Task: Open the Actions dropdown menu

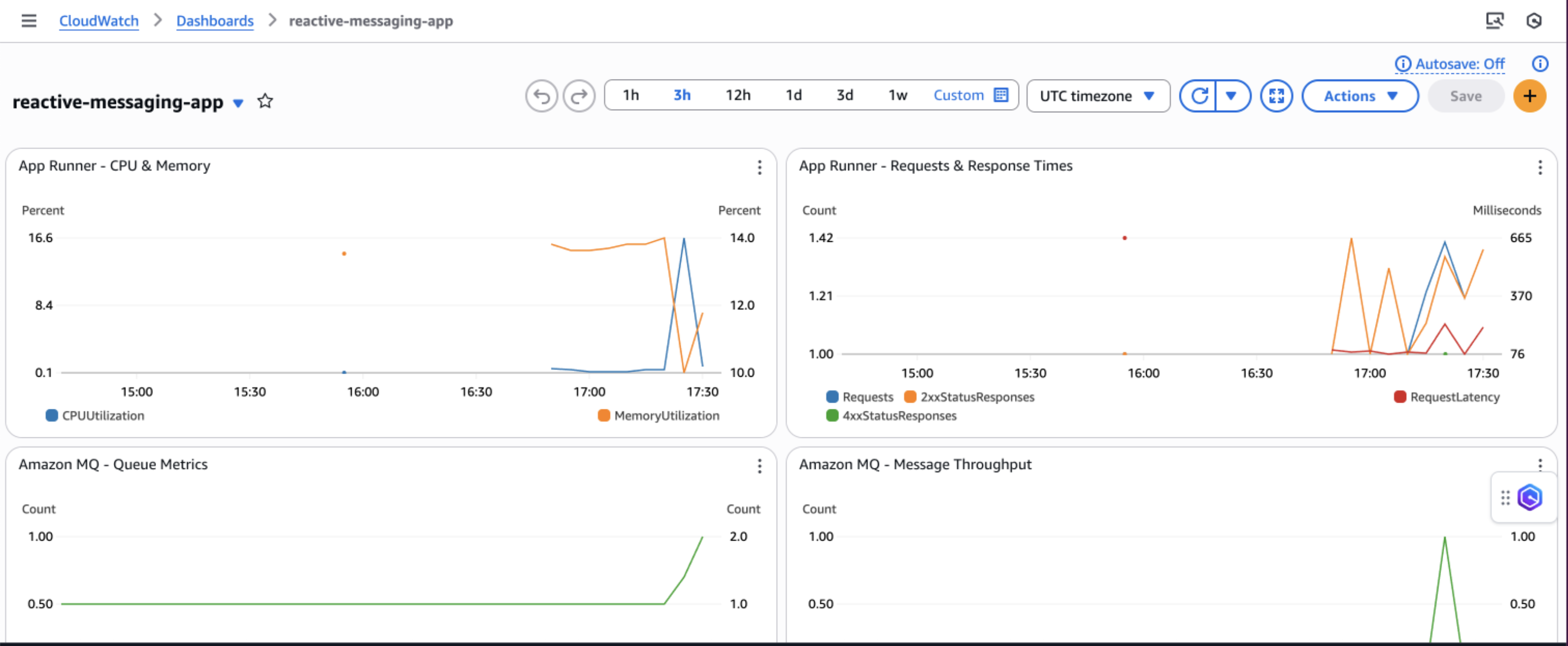Action: click(1359, 96)
